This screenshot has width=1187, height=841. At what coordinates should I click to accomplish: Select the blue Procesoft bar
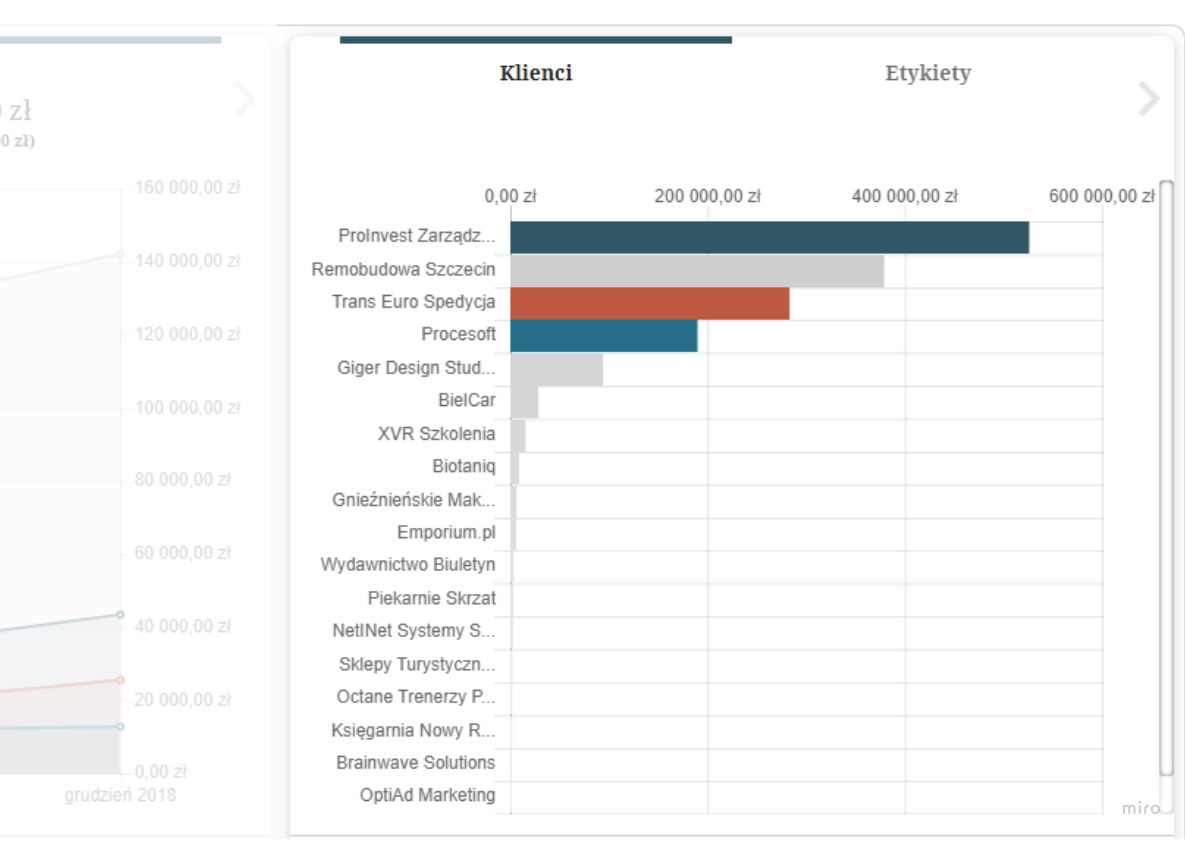(x=603, y=336)
